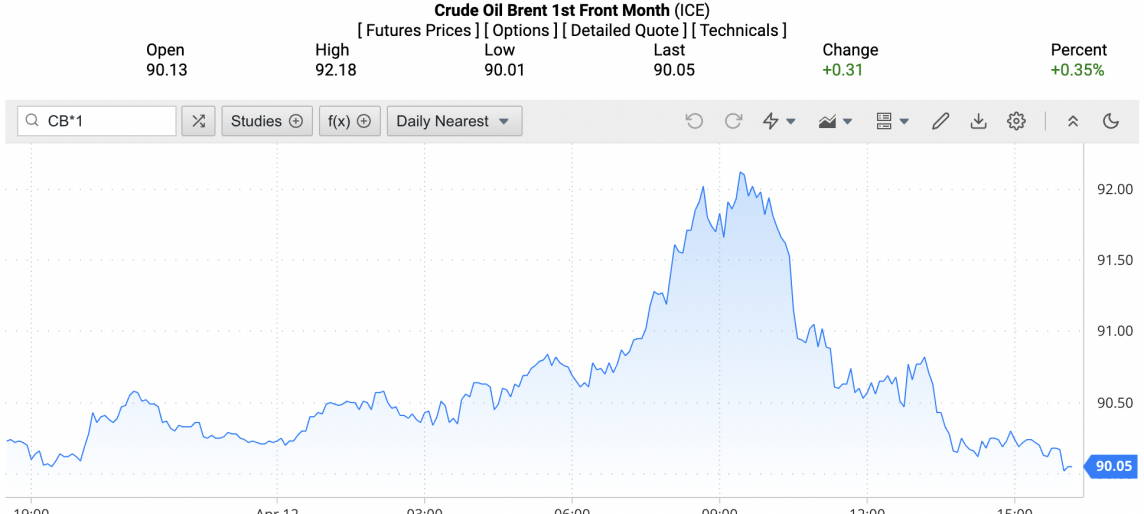The height and width of the screenshot is (514, 1144).
Task: Open the Daily Nearest dropdown
Action: 454,121
